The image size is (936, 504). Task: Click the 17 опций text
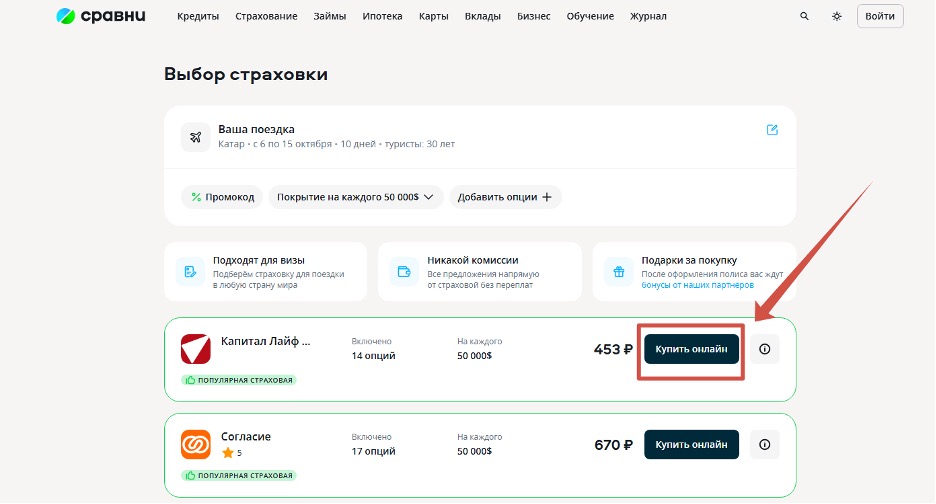[x=373, y=451]
